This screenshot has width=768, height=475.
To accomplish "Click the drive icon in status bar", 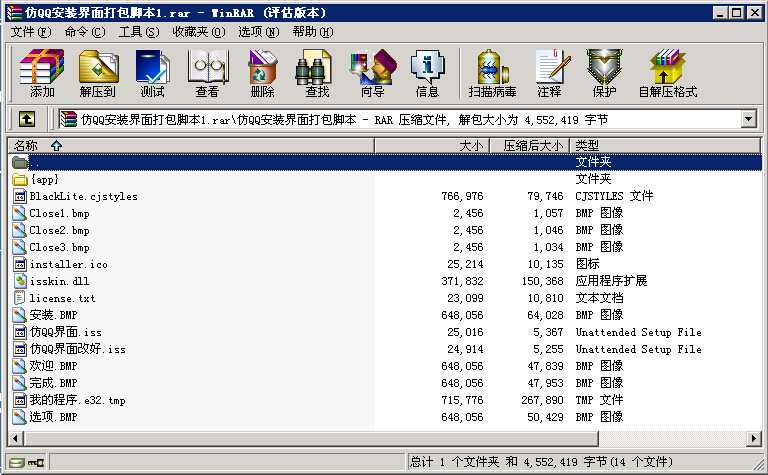I will coord(16,462).
